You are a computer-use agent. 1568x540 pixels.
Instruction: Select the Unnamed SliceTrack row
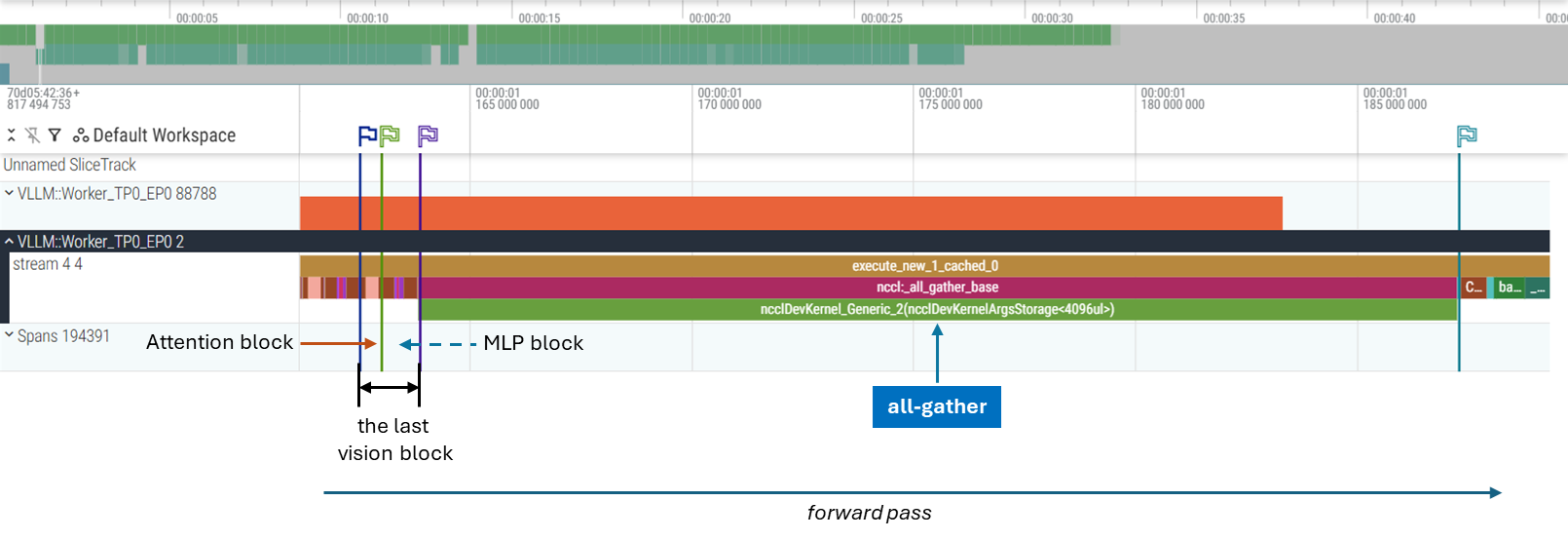(69, 166)
